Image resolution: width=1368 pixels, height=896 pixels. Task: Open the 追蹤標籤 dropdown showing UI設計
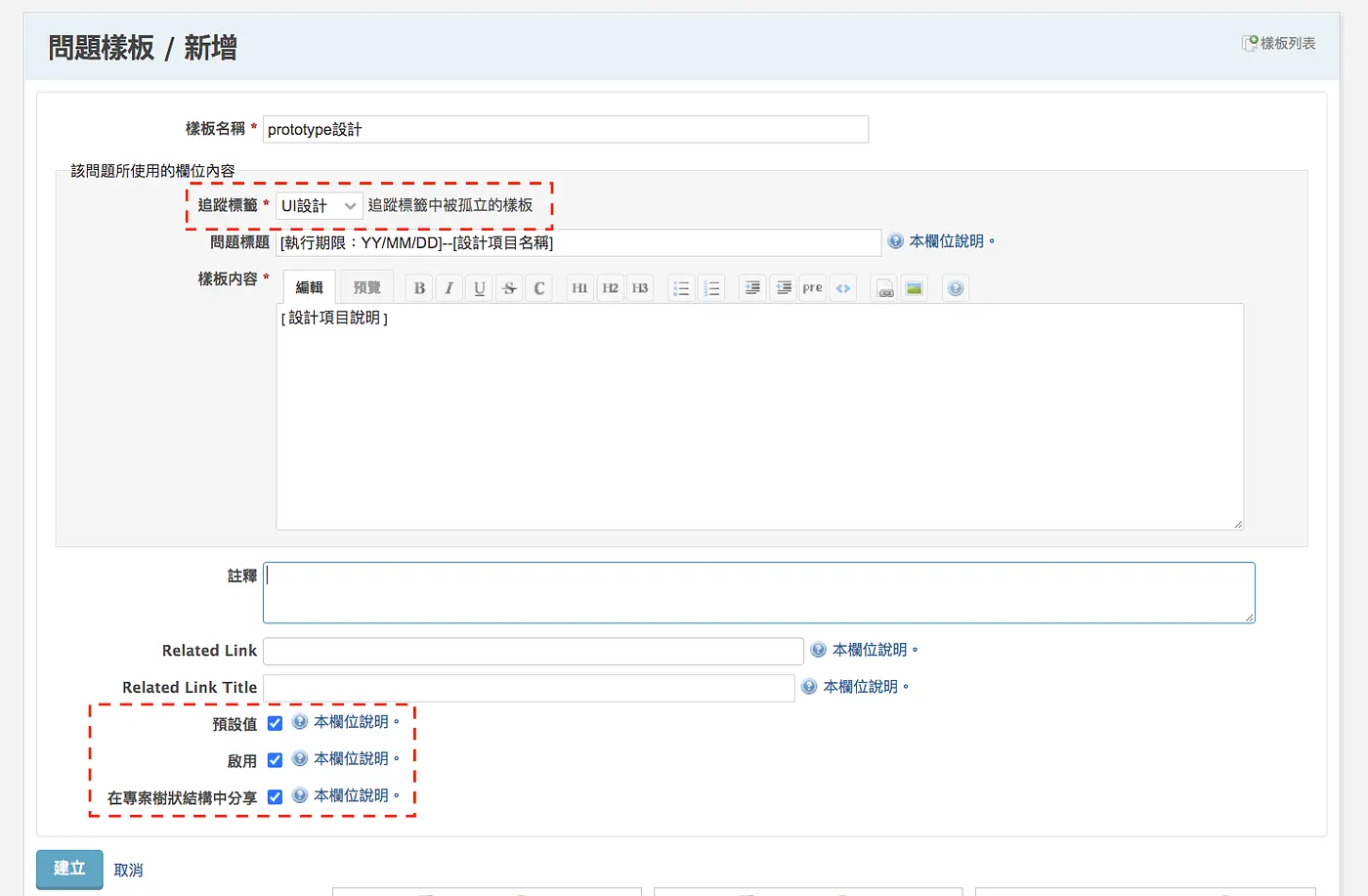(x=320, y=205)
